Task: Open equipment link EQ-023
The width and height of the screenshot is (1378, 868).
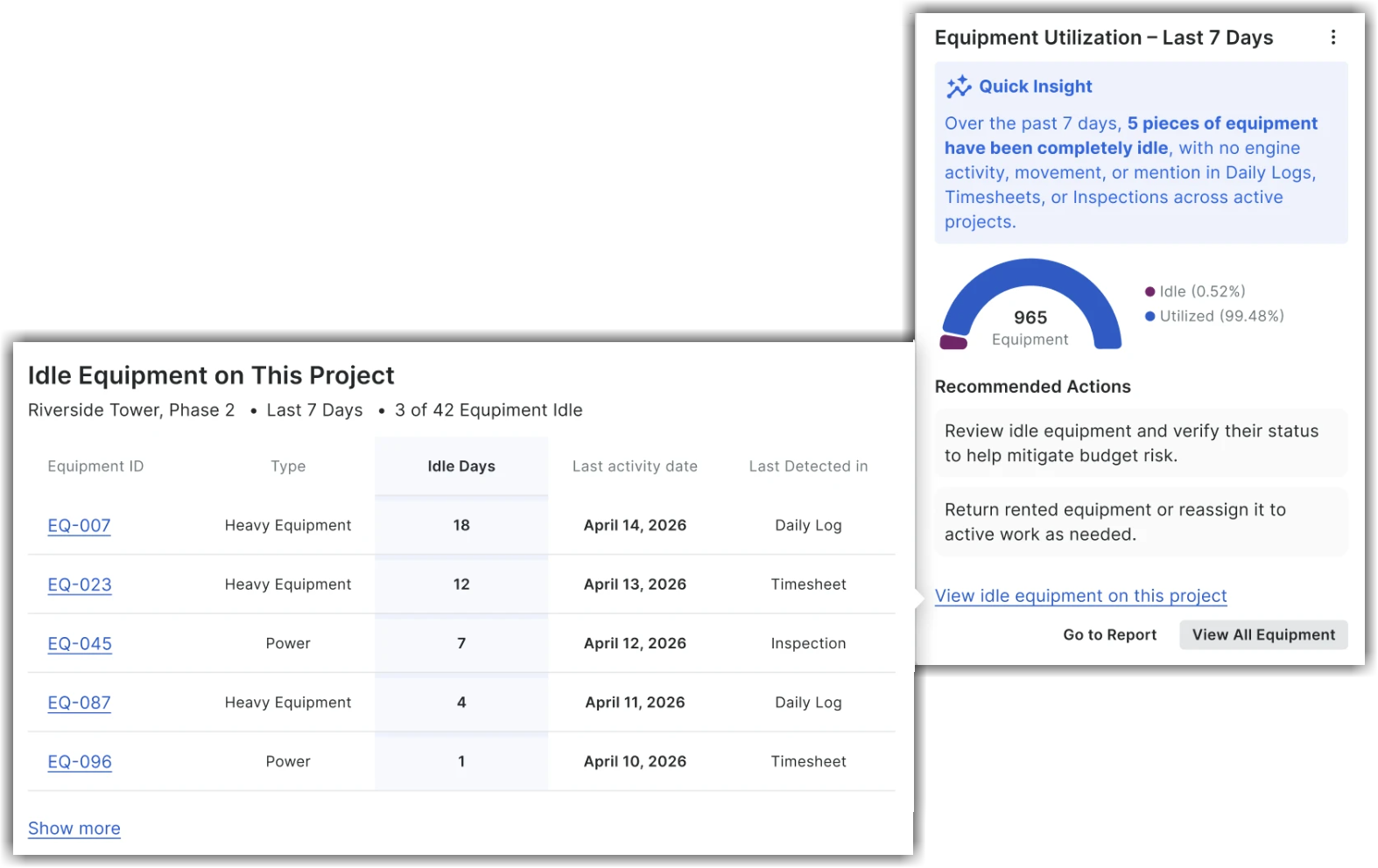Action: click(80, 584)
